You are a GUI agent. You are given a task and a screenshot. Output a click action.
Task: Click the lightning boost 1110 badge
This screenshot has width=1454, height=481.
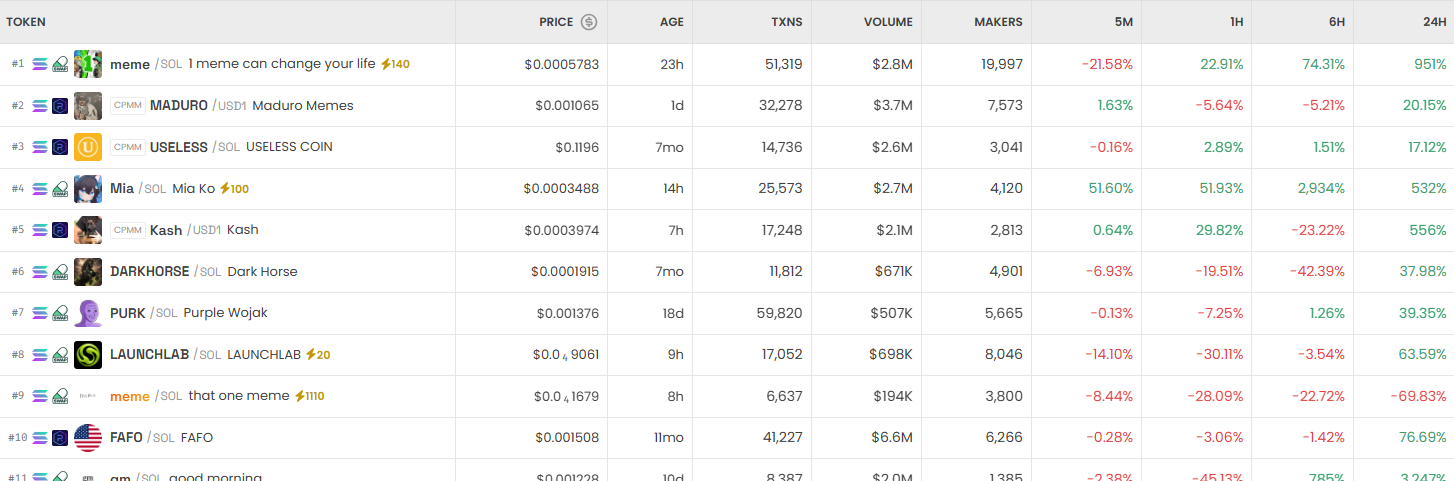pyautogui.click(x=309, y=396)
